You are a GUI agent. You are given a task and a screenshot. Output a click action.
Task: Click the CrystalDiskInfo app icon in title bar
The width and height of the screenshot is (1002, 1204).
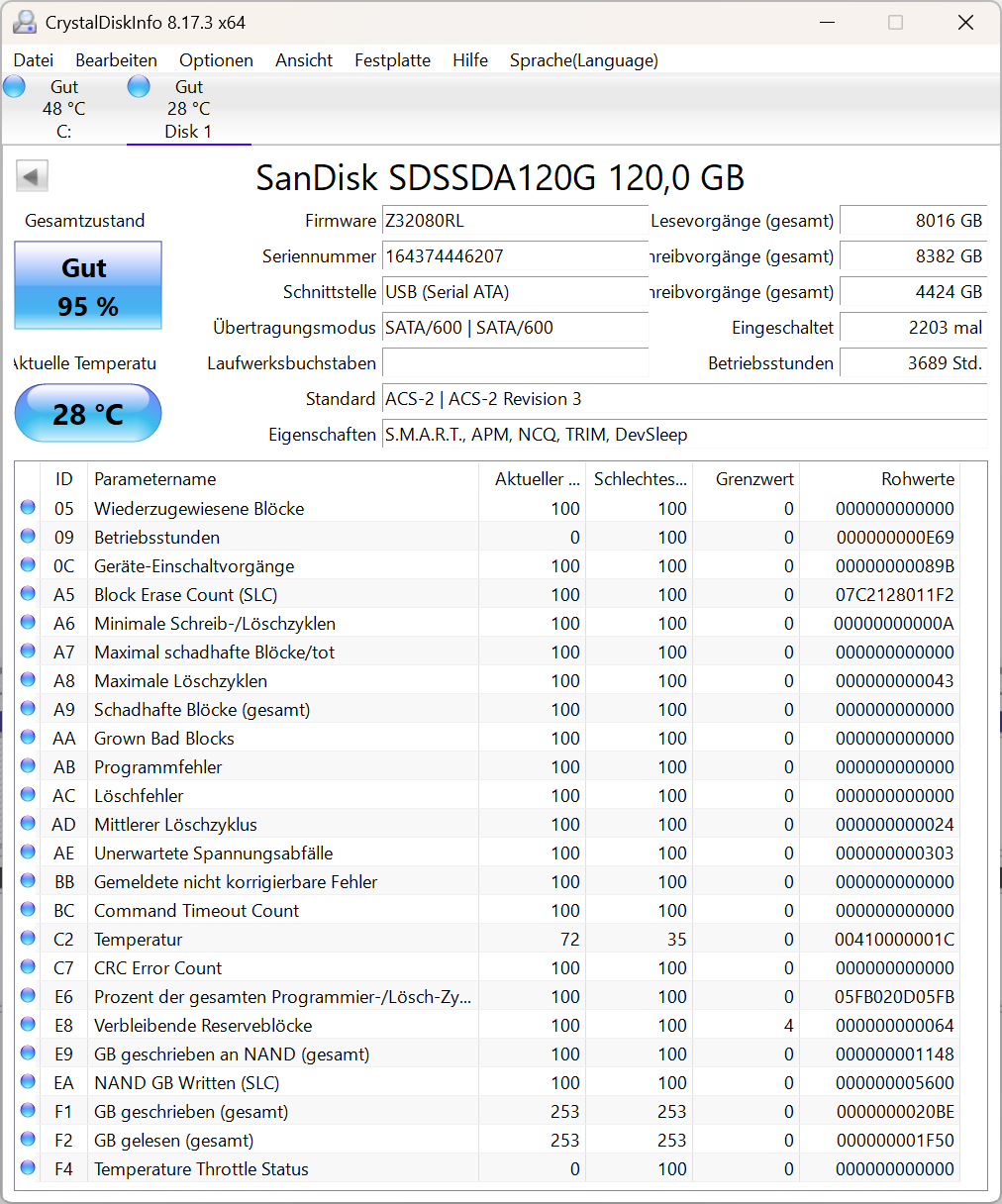click(25, 22)
